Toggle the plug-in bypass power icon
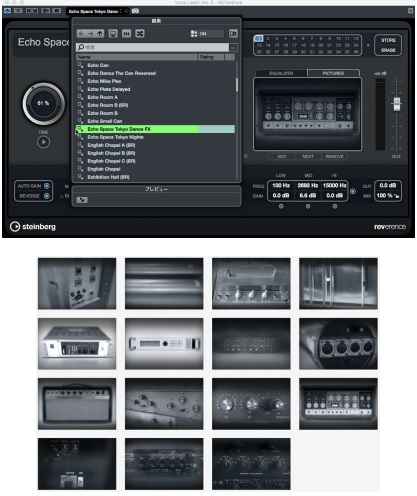 [7, 11]
